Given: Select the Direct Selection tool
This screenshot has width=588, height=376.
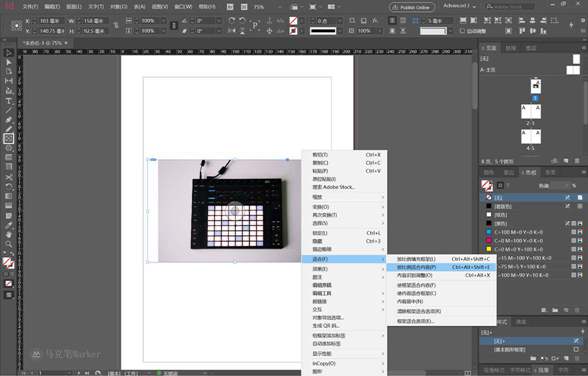Looking at the screenshot, I should click(x=8, y=62).
